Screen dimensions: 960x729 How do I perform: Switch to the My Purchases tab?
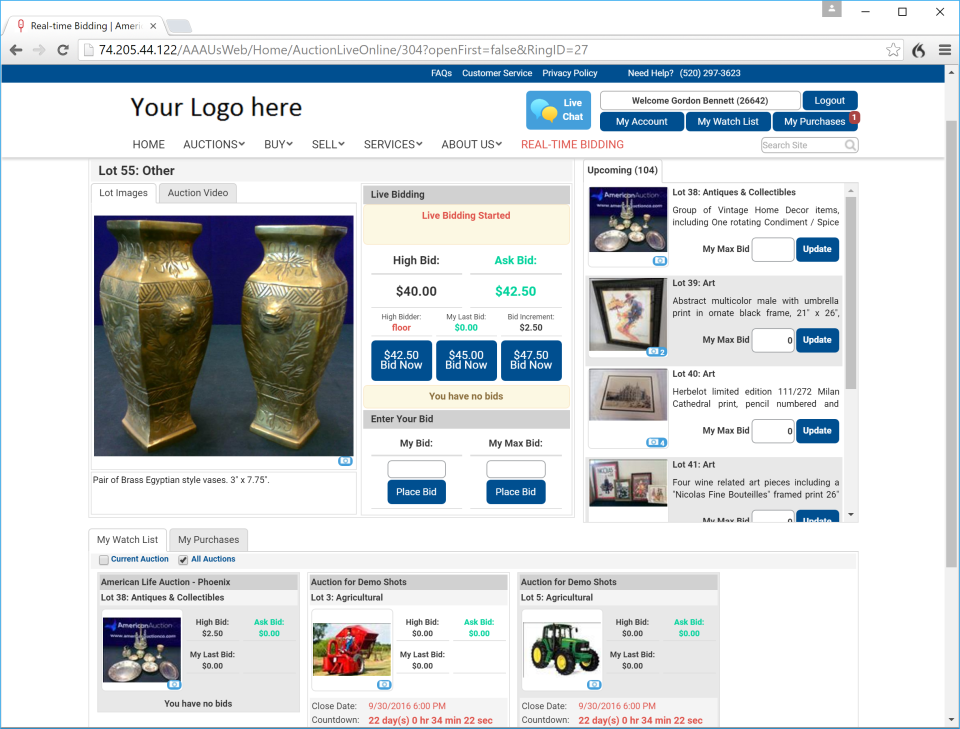208,540
